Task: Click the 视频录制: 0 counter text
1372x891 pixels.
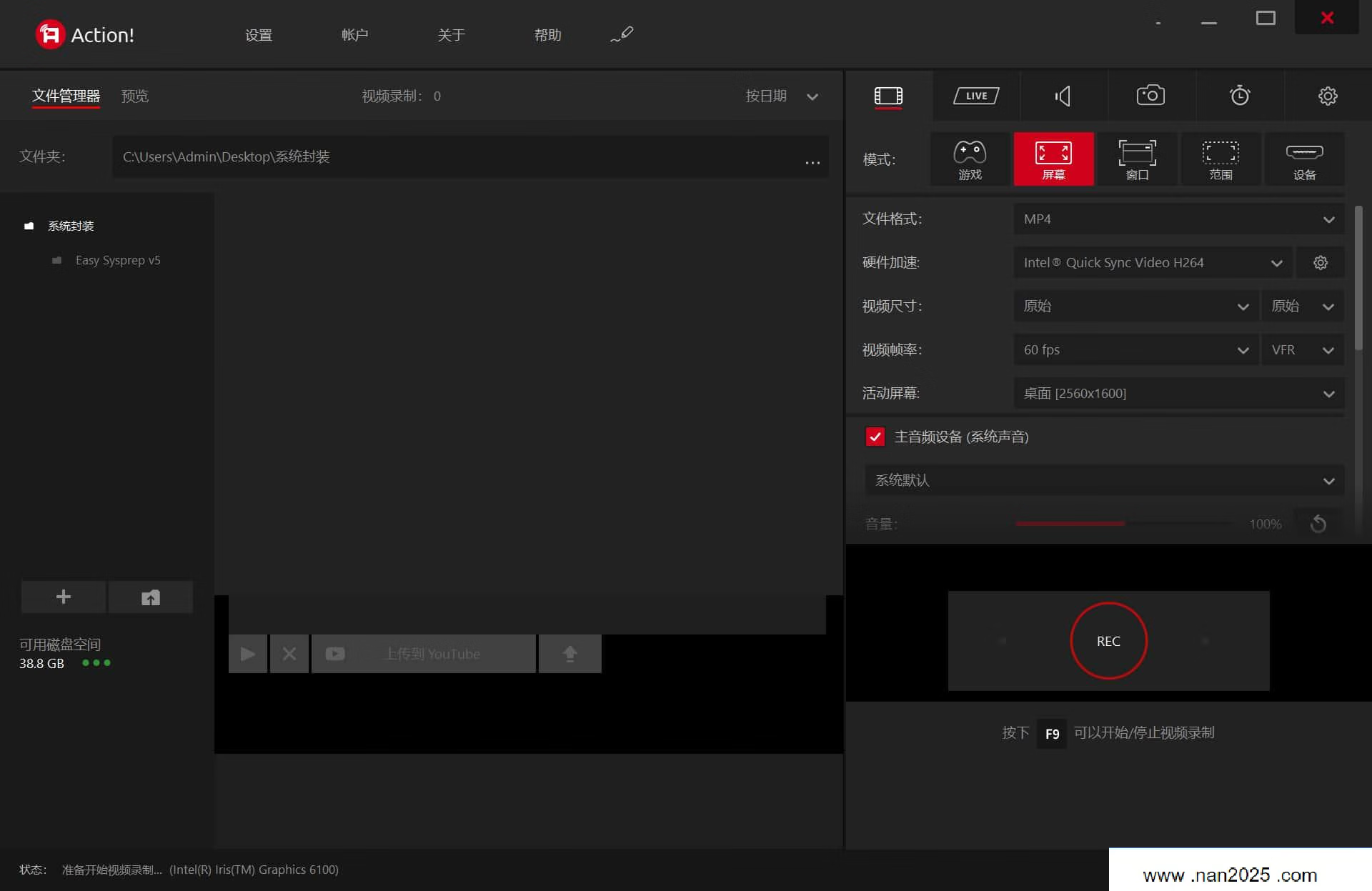Action: [x=401, y=96]
